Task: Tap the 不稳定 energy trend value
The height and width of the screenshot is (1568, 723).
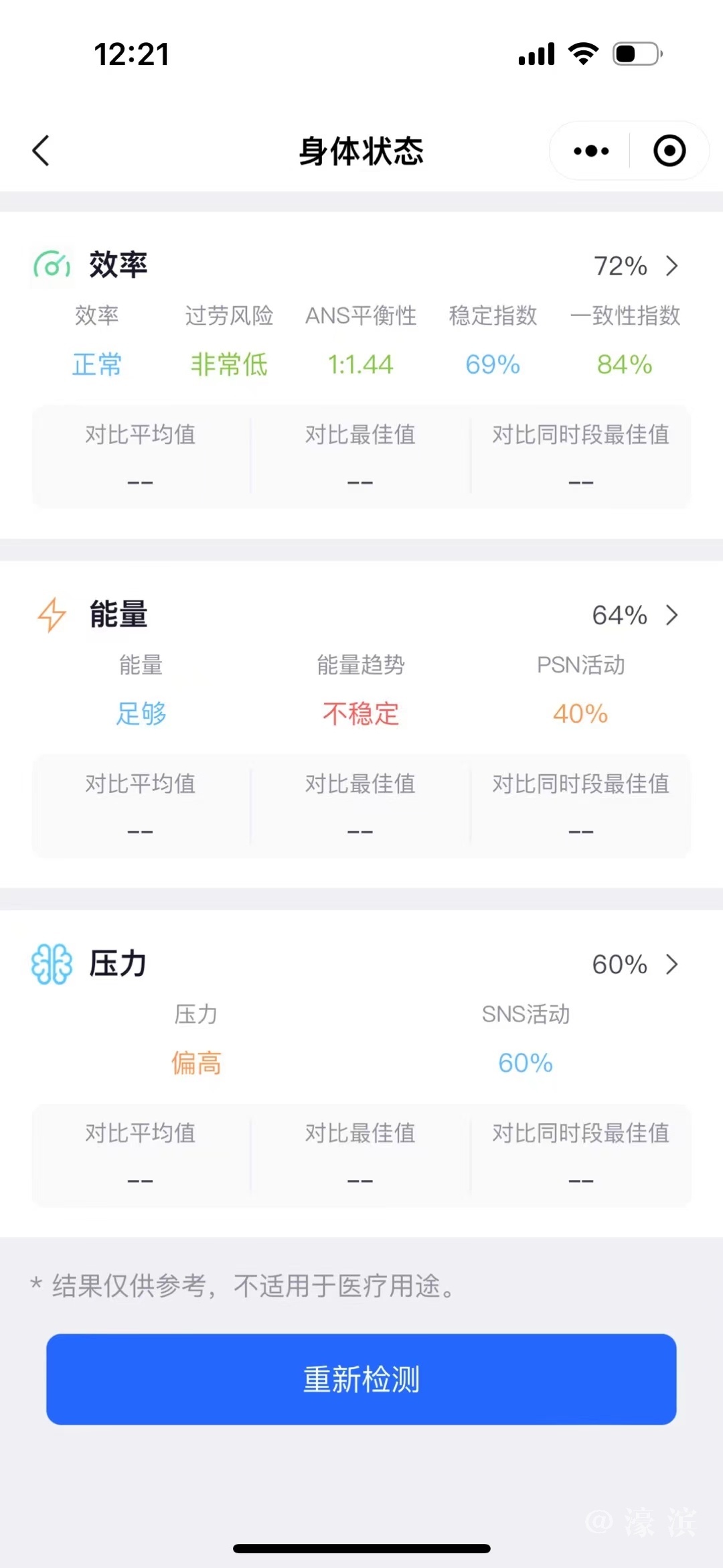Action: [361, 714]
